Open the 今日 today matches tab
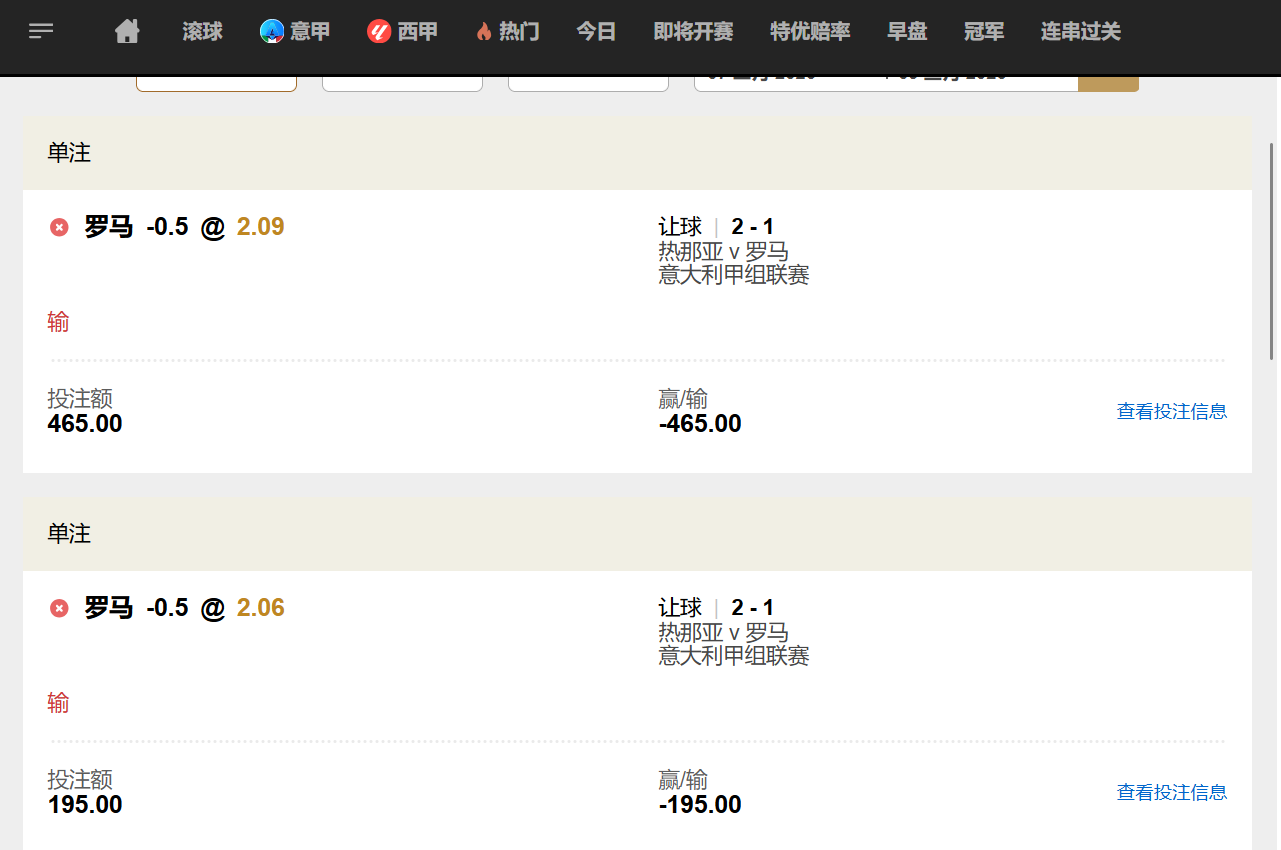This screenshot has width=1281, height=850. pos(595,31)
